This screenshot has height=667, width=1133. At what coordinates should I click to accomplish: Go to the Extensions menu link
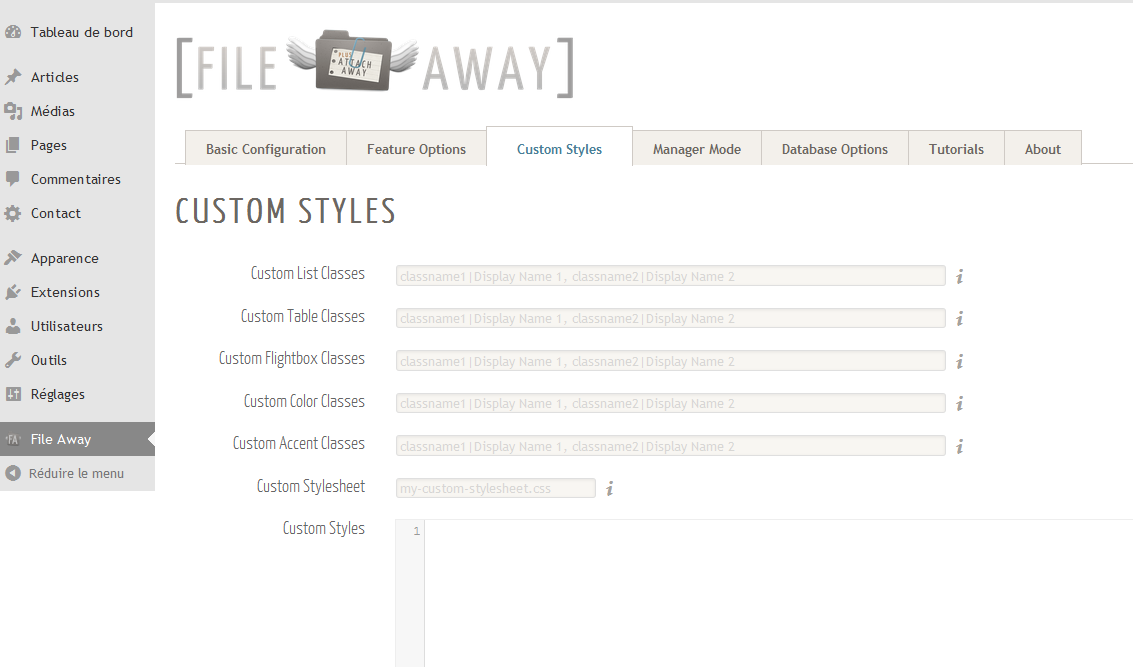tap(65, 292)
